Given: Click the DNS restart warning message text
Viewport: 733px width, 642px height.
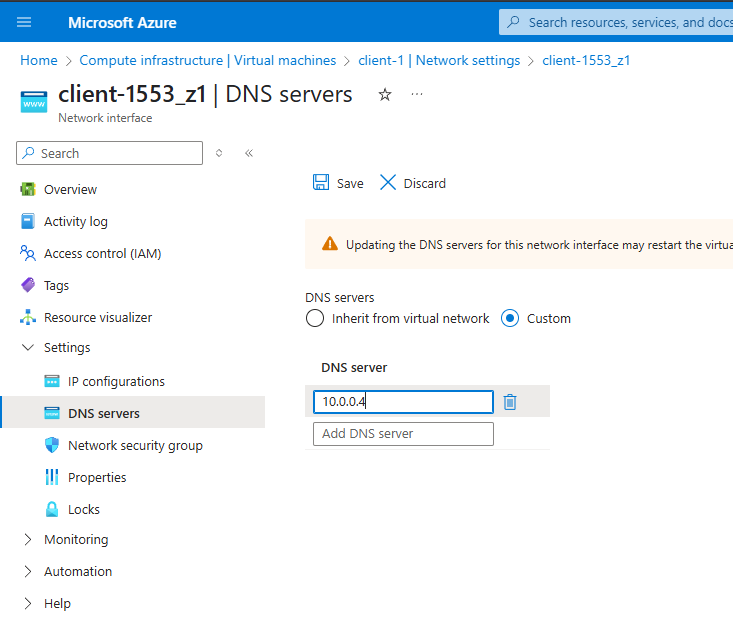Looking at the screenshot, I should [539, 245].
